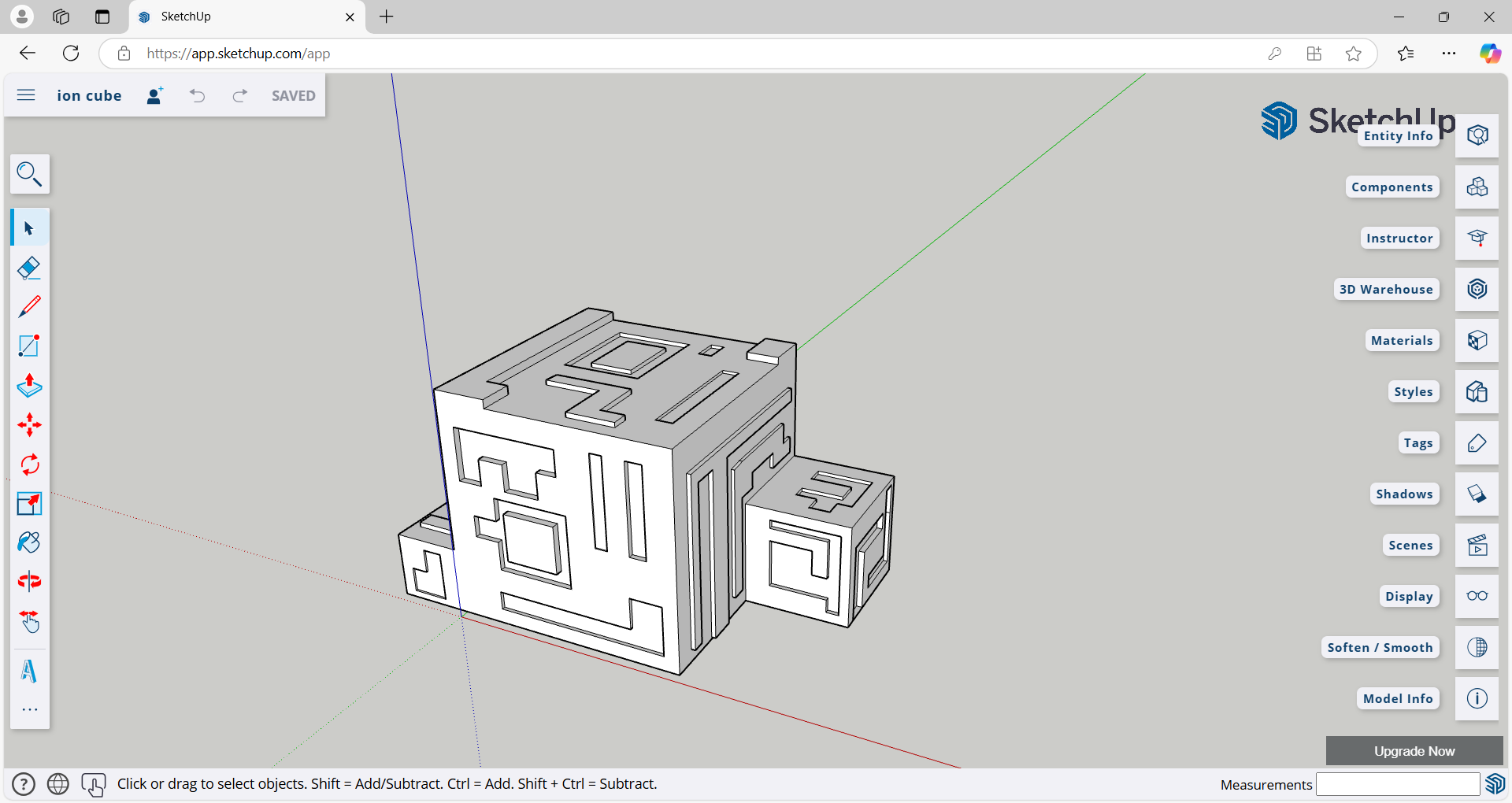Open the hamburger main menu
The image size is (1512, 803).
click(x=26, y=95)
